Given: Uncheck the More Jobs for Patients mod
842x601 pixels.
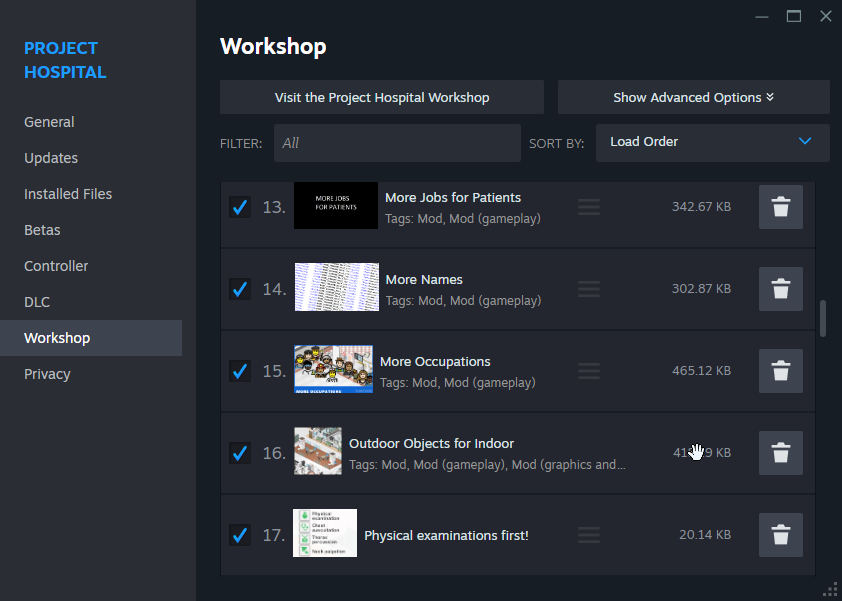Looking at the screenshot, I should coord(239,207).
